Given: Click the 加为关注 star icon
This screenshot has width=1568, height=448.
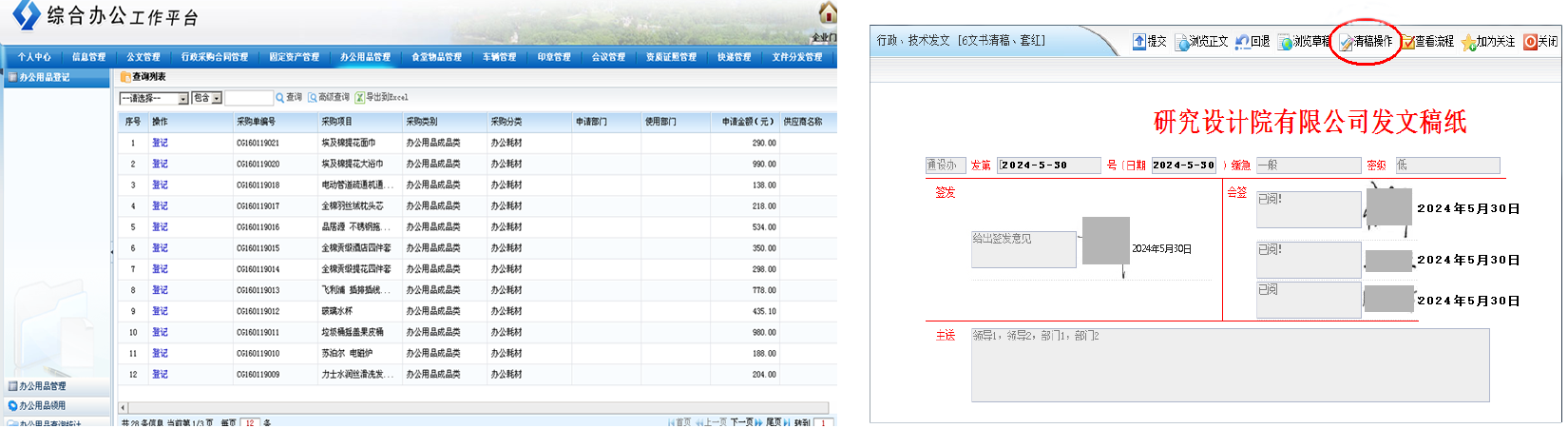Looking at the screenshot, I should (x=1468, y=43).
